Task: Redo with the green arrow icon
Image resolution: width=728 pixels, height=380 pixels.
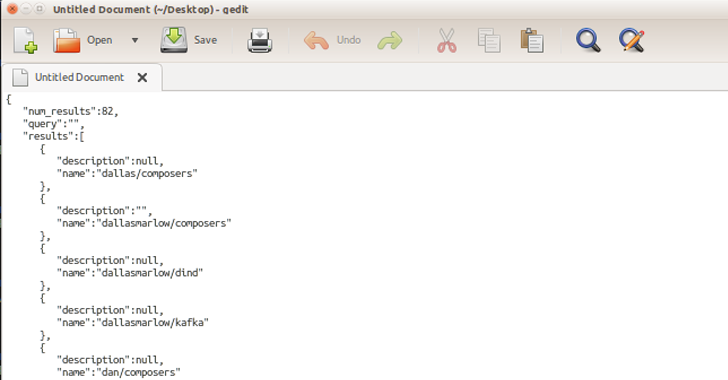Action: tap(390, 40)
